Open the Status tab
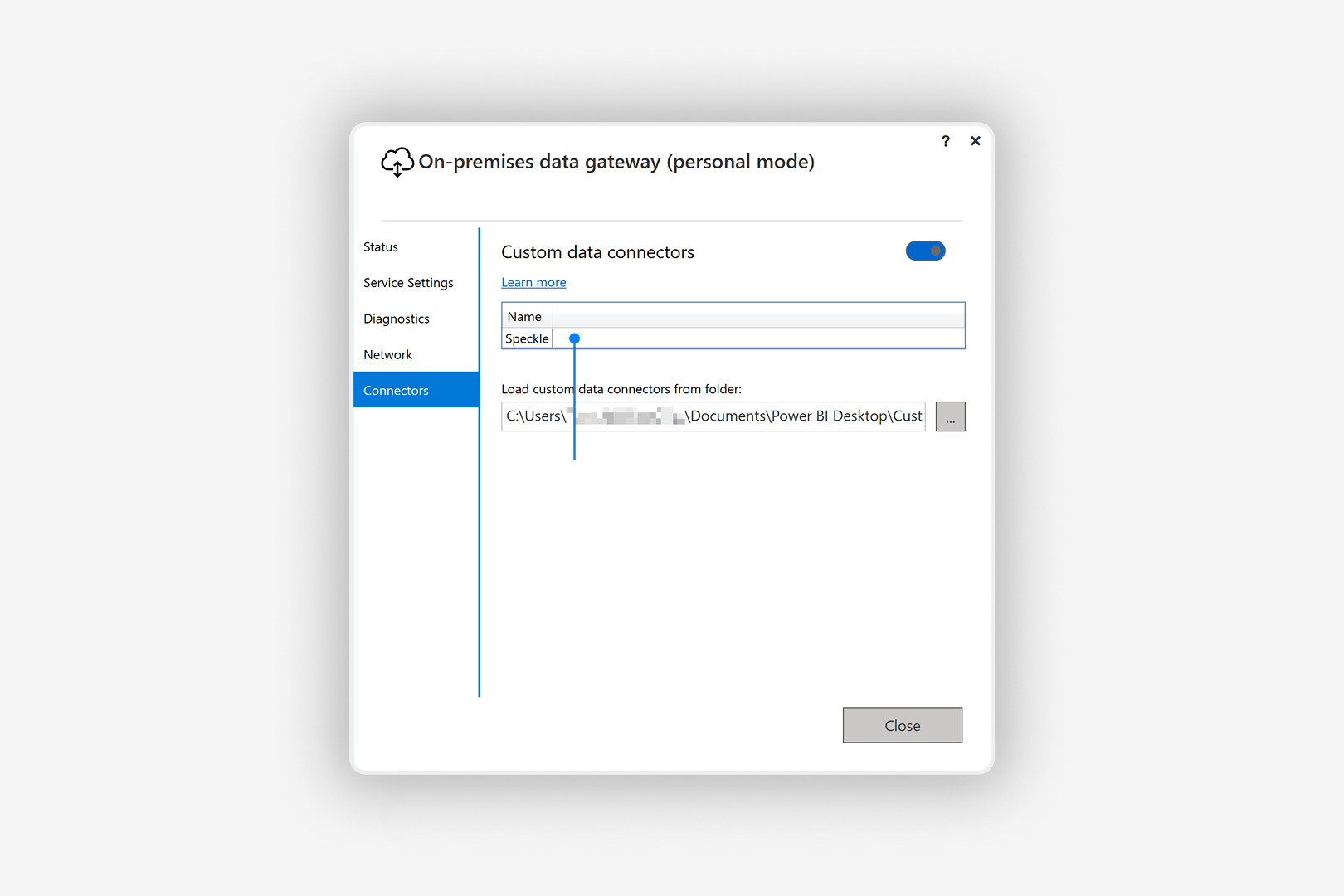 pyautogui.click(x=416, y=247)
